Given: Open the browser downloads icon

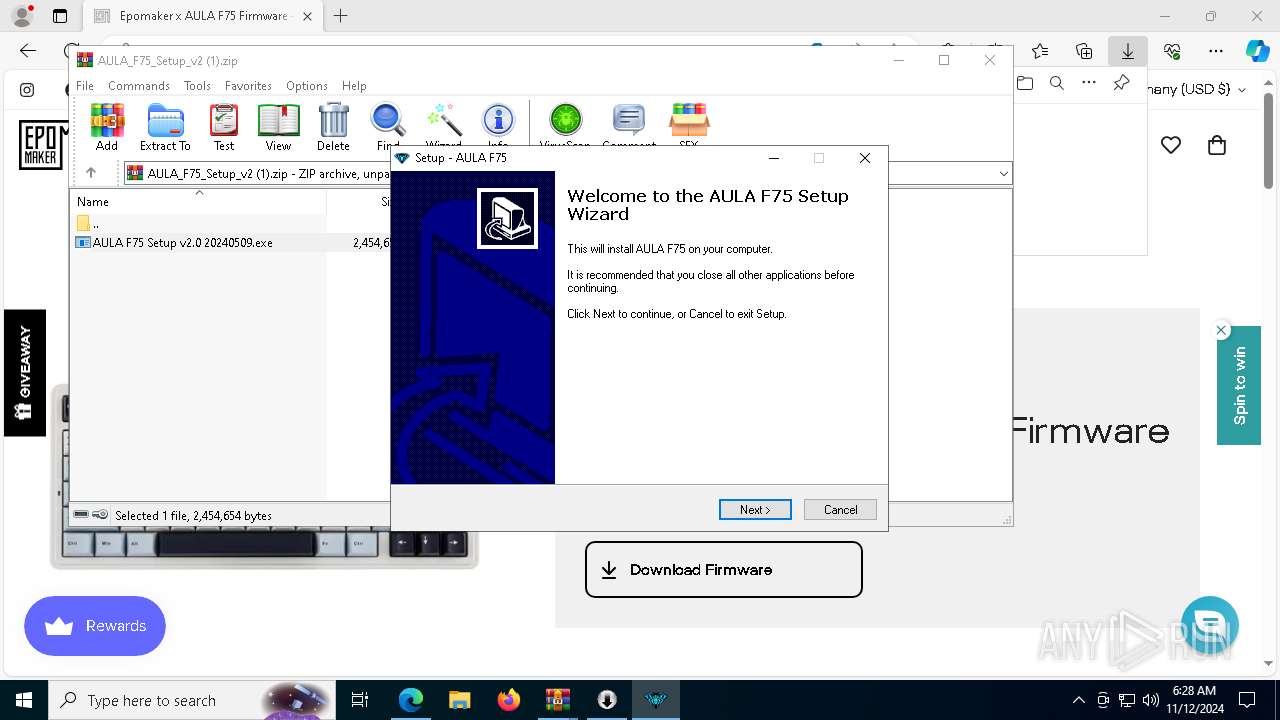Looking at the screenshot, I should 1128,51.
